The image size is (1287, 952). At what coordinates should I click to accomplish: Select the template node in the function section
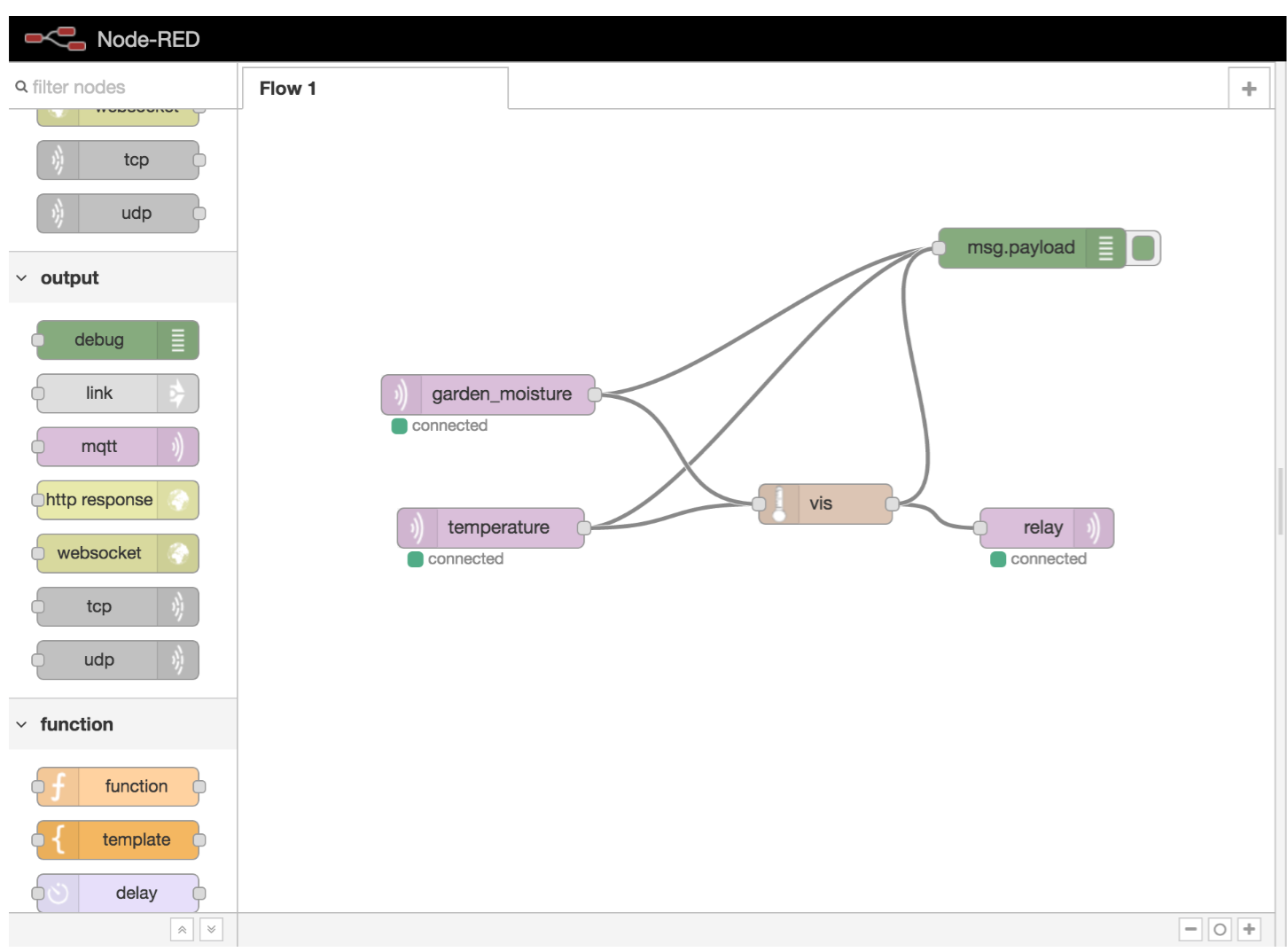pyautogui.click(x=118, y=839)
